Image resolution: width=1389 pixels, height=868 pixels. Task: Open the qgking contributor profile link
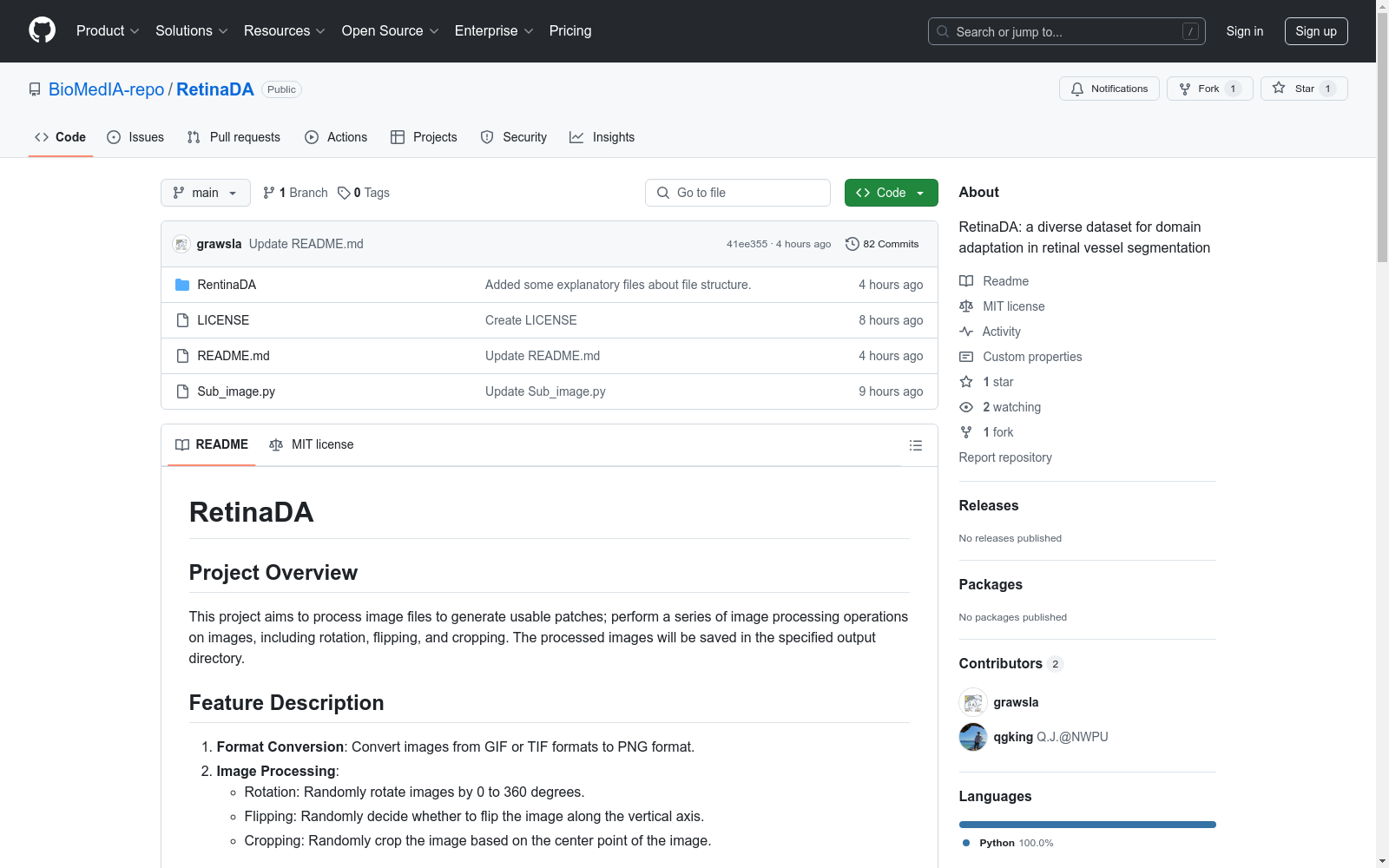(x=1014, y=737)
